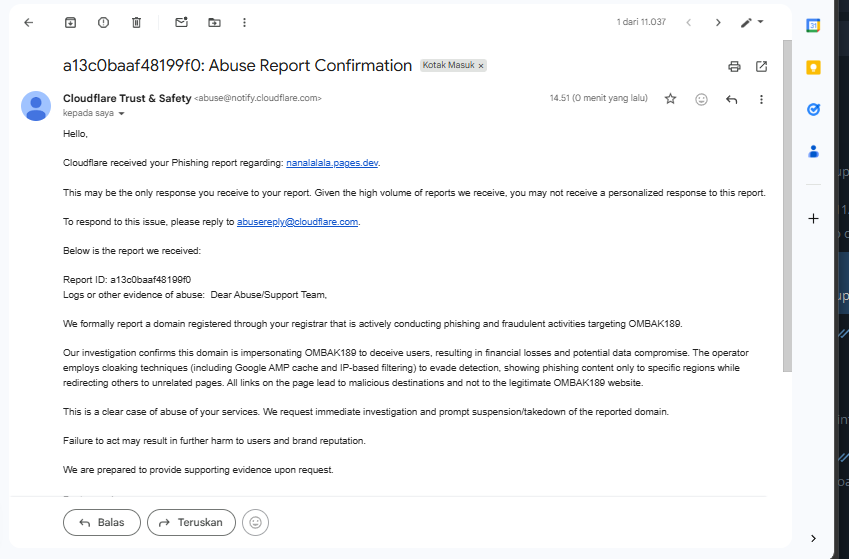849x559 pixels.
Task: Print the Abuse Report Confirmation email
Action: coord(734,66)
